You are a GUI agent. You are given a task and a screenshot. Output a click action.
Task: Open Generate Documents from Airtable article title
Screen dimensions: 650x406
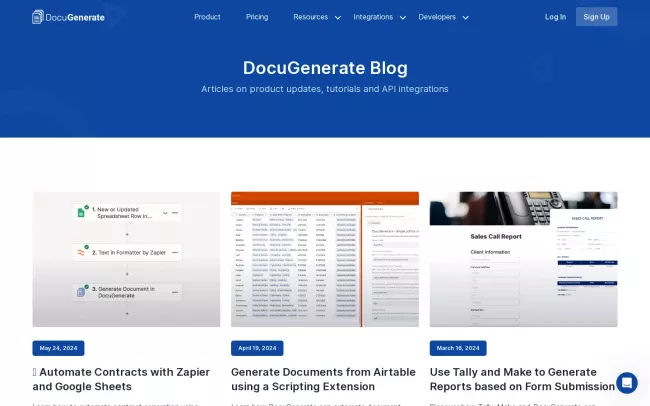(323, 379)
